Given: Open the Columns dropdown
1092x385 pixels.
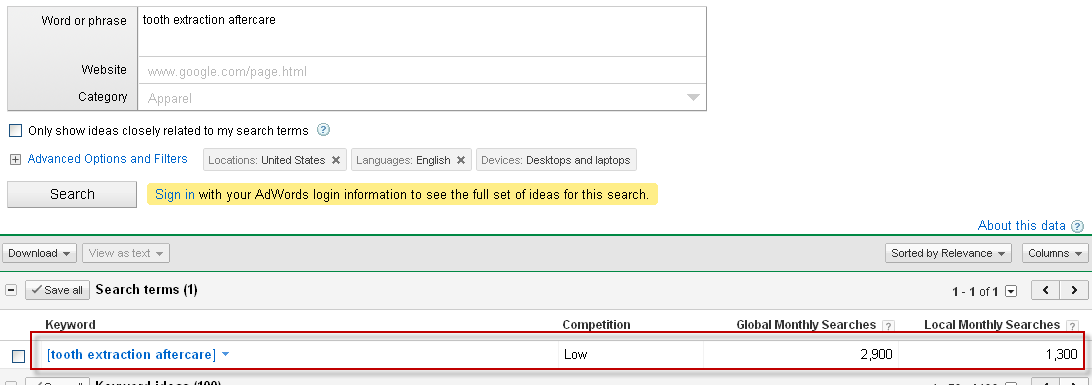Looking at the screenshot, I should [x=1055, y=253].
